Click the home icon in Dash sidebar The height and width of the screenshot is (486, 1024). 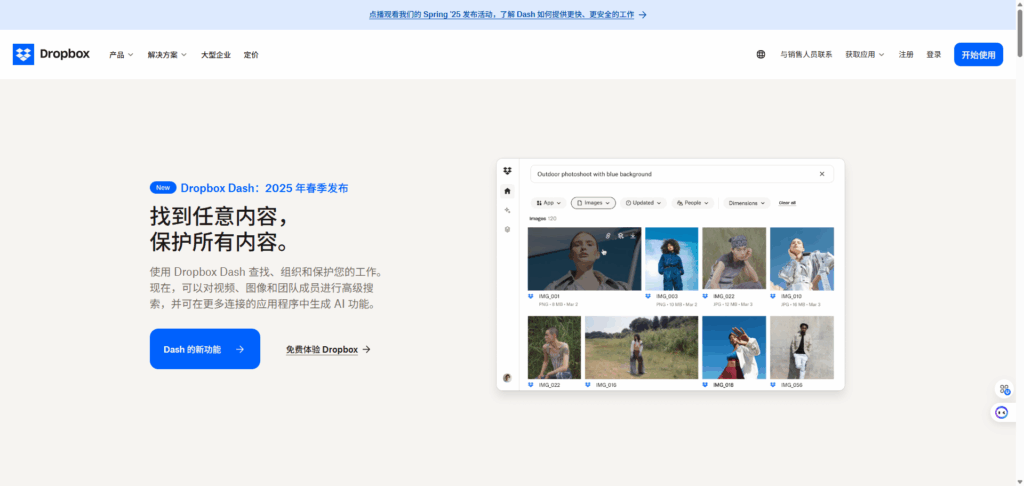[x=507, y=191]
